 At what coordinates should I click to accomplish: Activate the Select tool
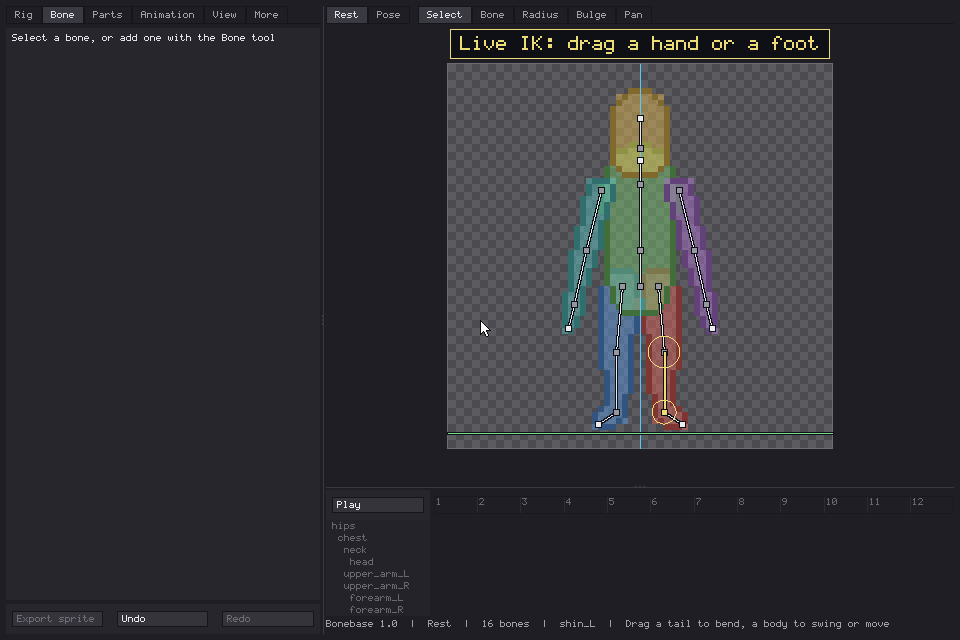(444, 15)
